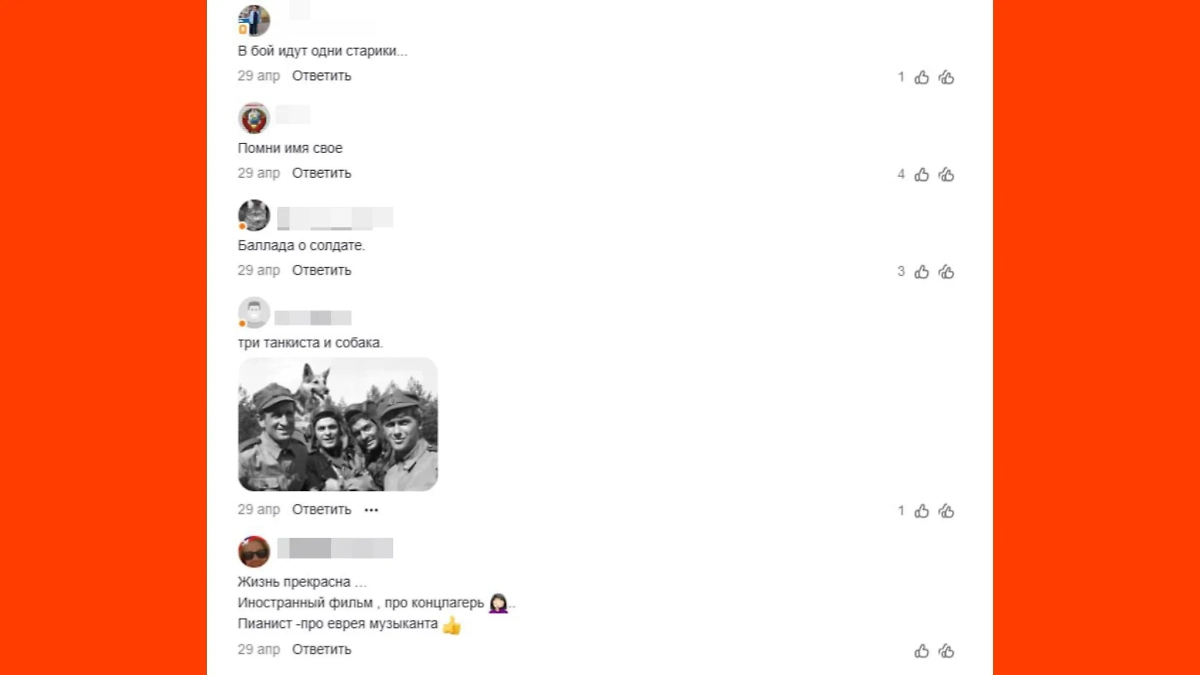The width and height of the screenshot is (1200, 675).
Task: Like the 'Помни имя свое' comment
Action: point(922,174)
